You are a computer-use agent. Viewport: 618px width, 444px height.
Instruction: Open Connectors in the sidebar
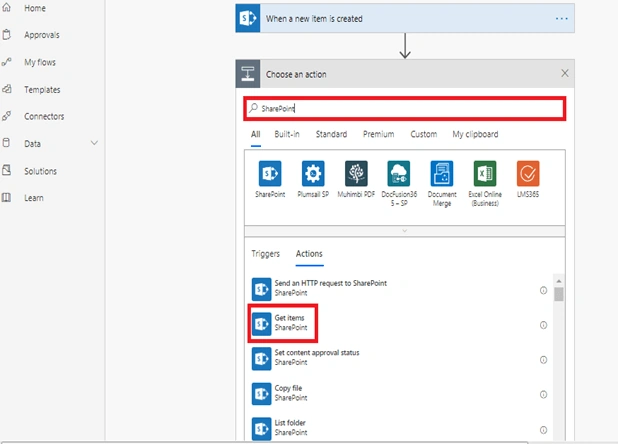coord(44,117)
